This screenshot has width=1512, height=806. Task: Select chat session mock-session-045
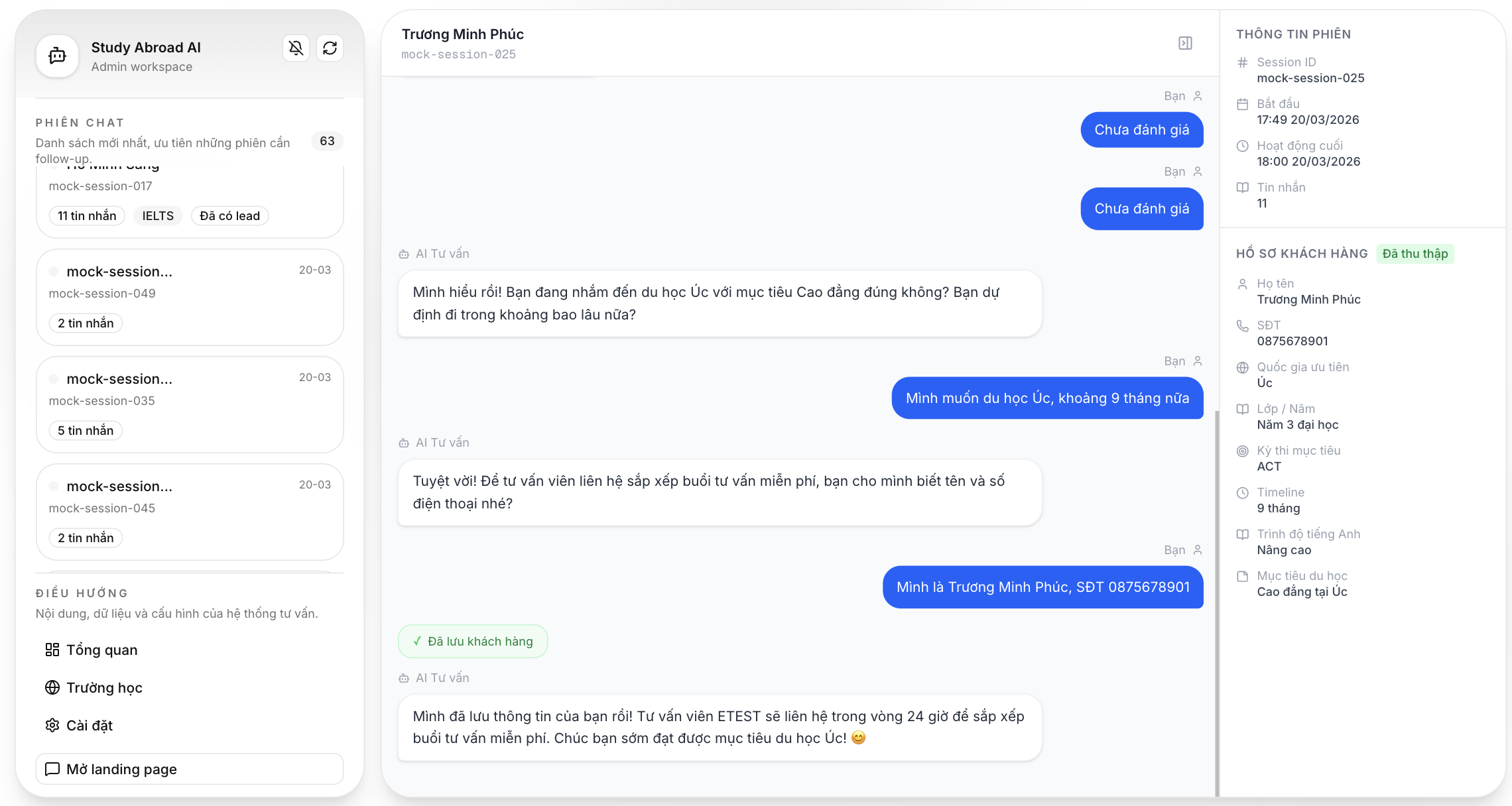click(x=190, y=512)
